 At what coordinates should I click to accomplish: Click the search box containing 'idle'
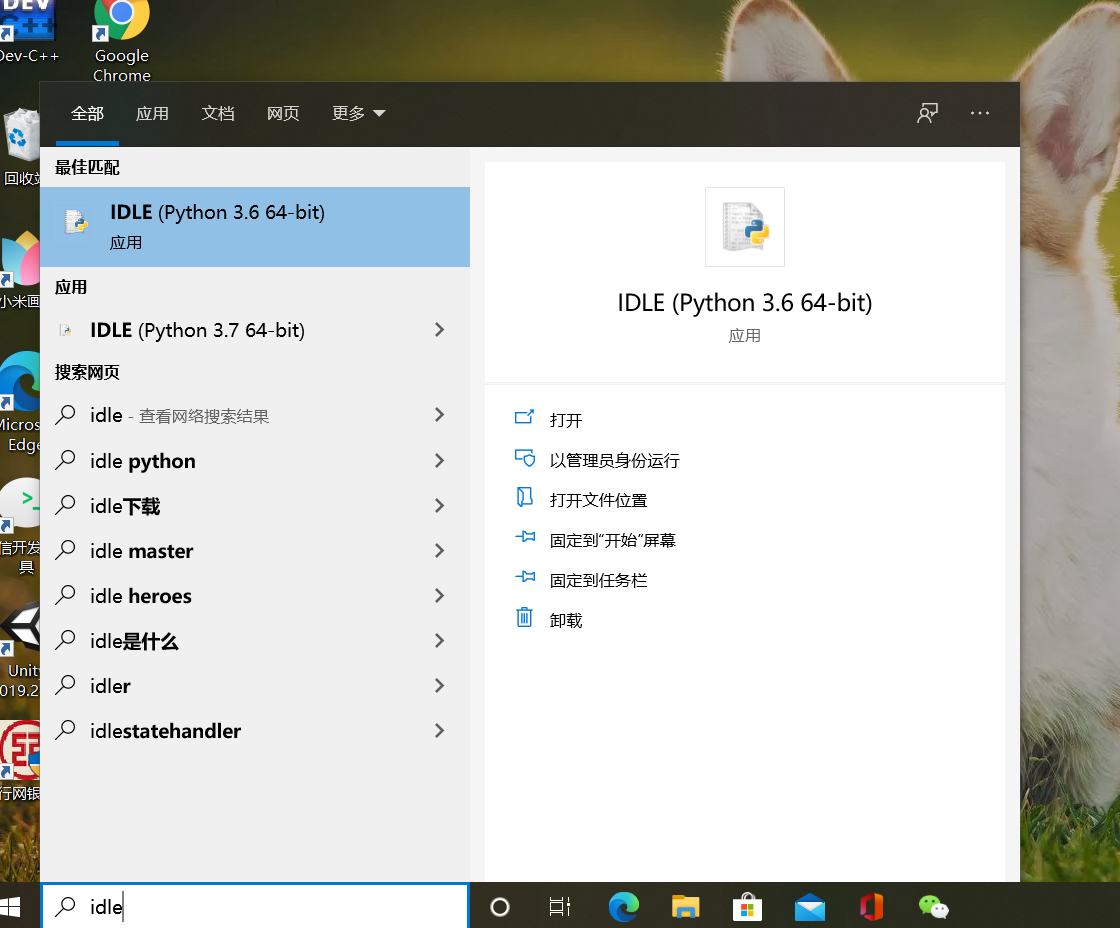[255, 907]
